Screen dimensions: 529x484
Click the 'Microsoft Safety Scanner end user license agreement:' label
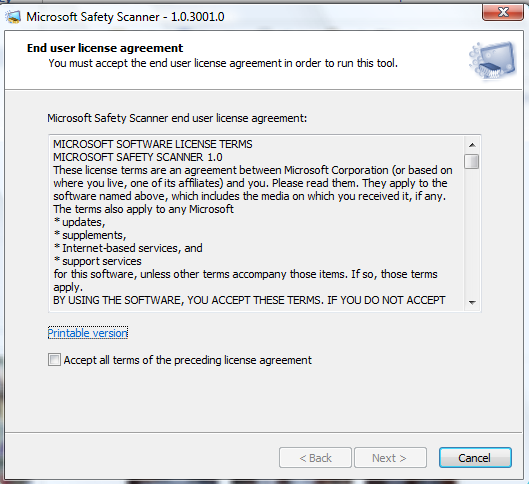click(177, 118)
